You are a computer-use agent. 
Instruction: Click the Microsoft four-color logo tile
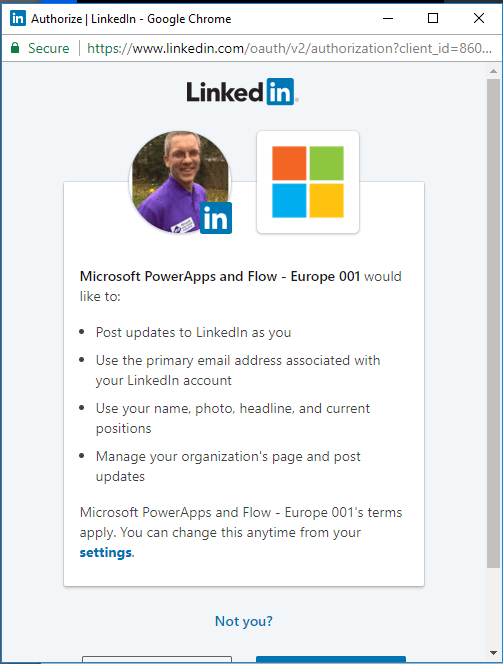click(308, 182)
